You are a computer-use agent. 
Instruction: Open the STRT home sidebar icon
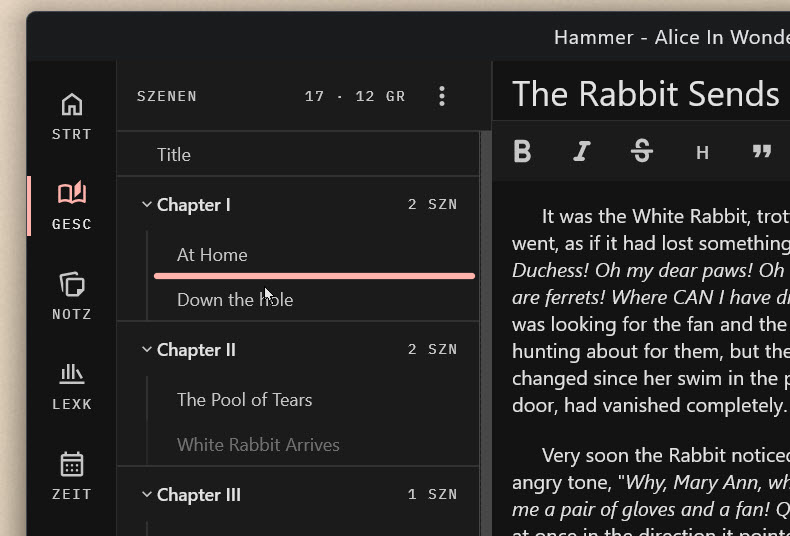[x=72, y=116]
